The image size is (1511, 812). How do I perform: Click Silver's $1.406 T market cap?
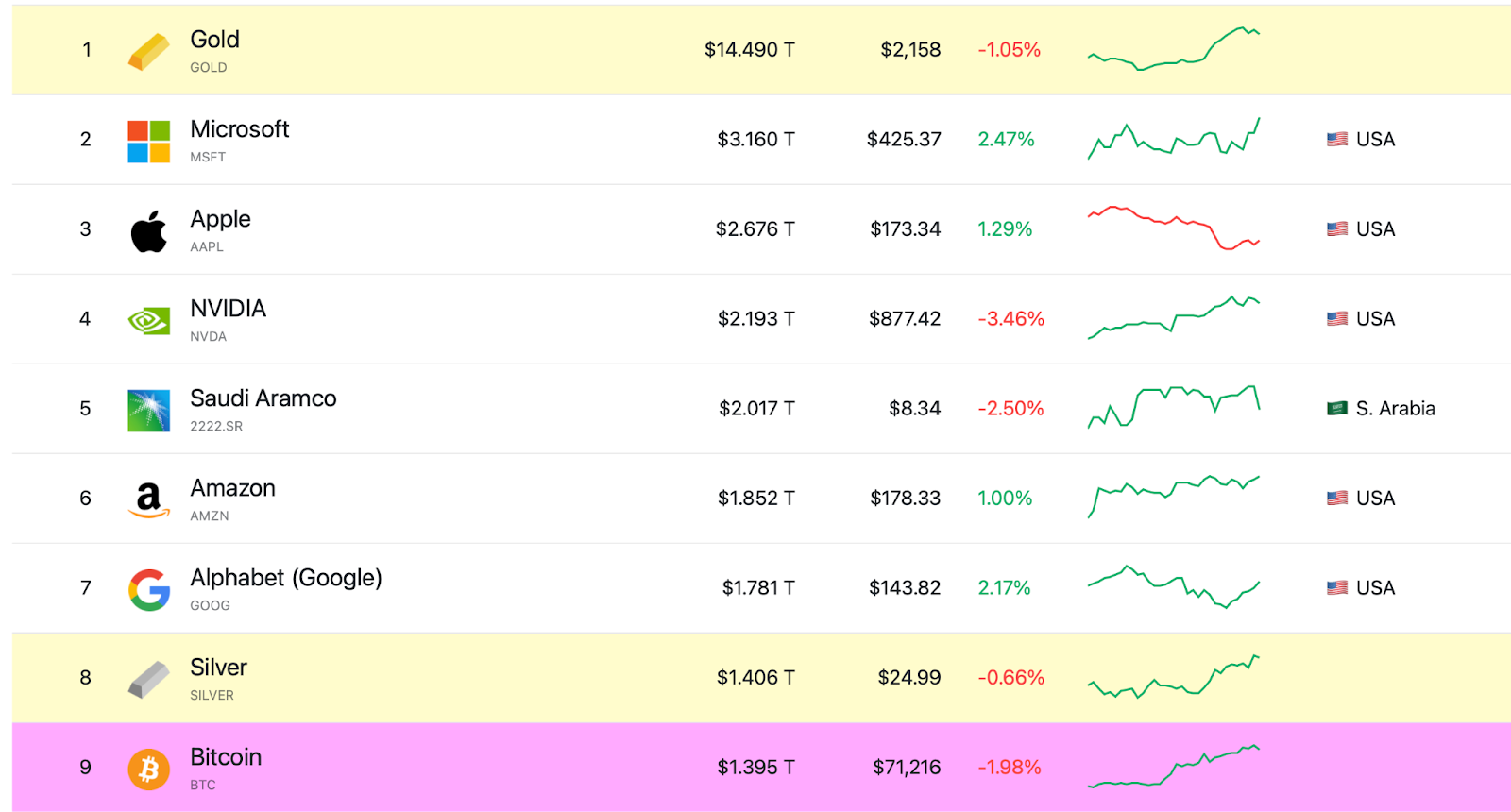[755, 677]
